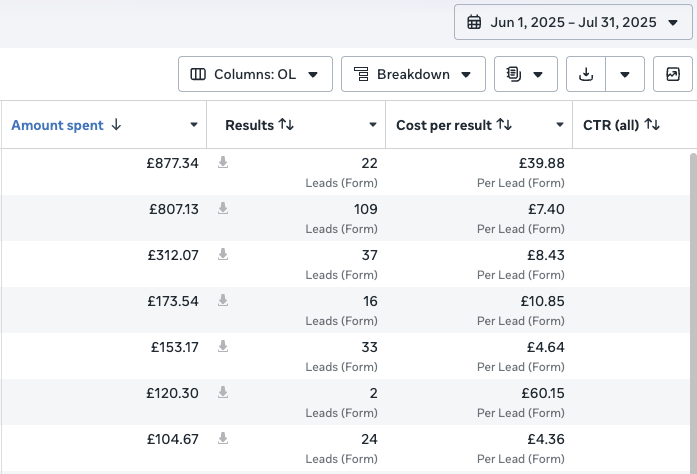Image resolution: width=697 pixels, height=474 pixels.
Task: Download leads icon in the 37 results row
Action: pos(223,254)
